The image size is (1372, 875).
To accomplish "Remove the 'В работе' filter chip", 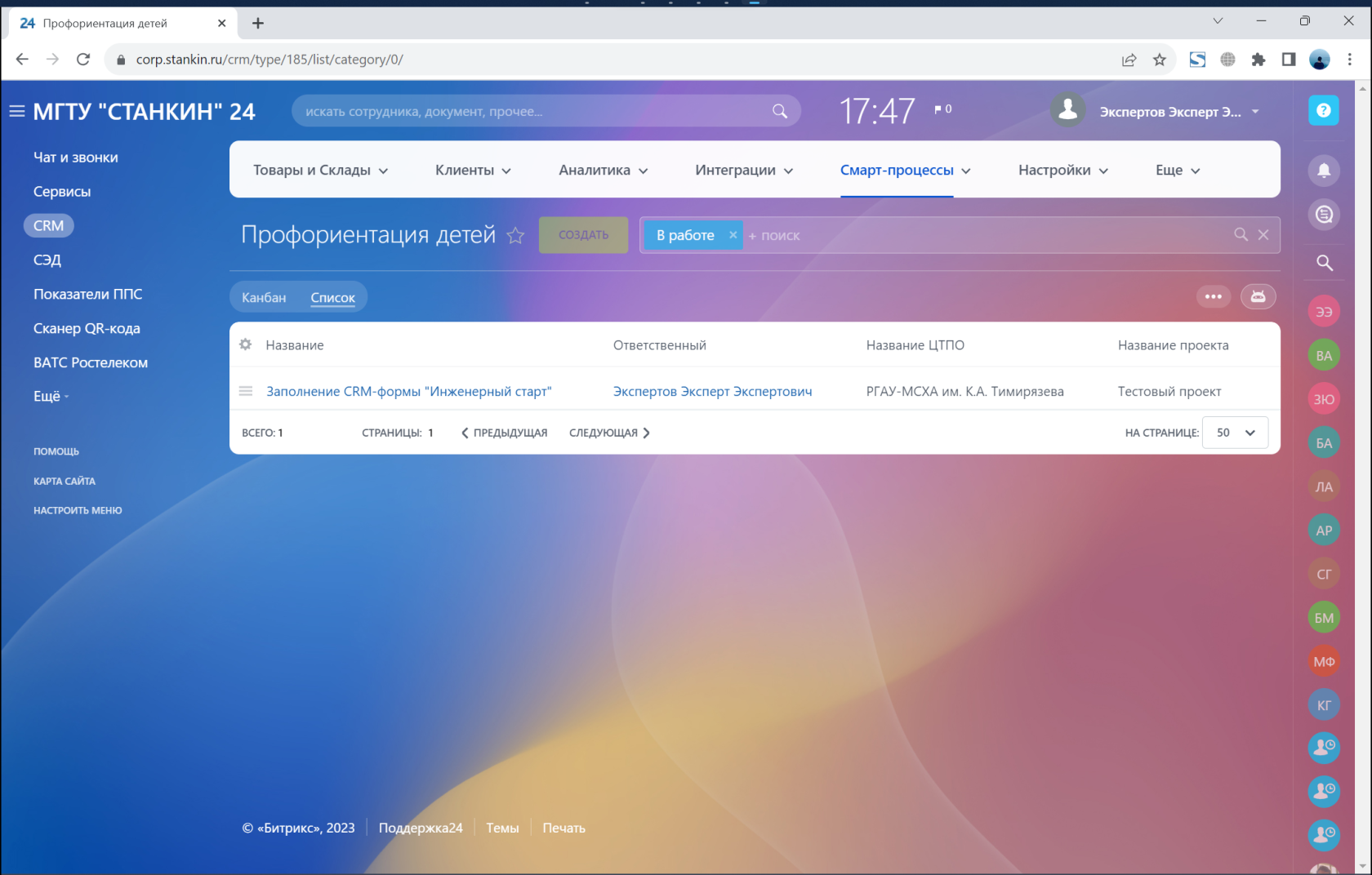I will (x=733, y=235).
